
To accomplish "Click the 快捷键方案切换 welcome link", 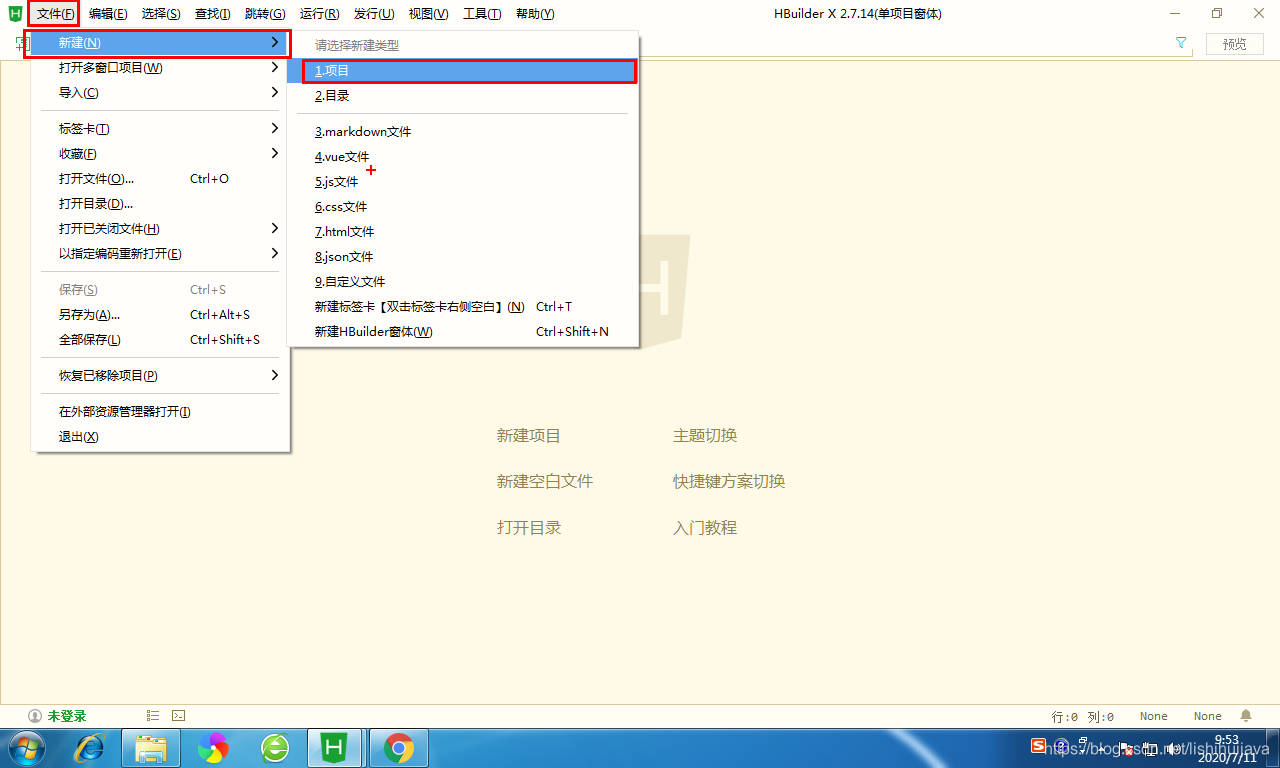I will (729, 482).
